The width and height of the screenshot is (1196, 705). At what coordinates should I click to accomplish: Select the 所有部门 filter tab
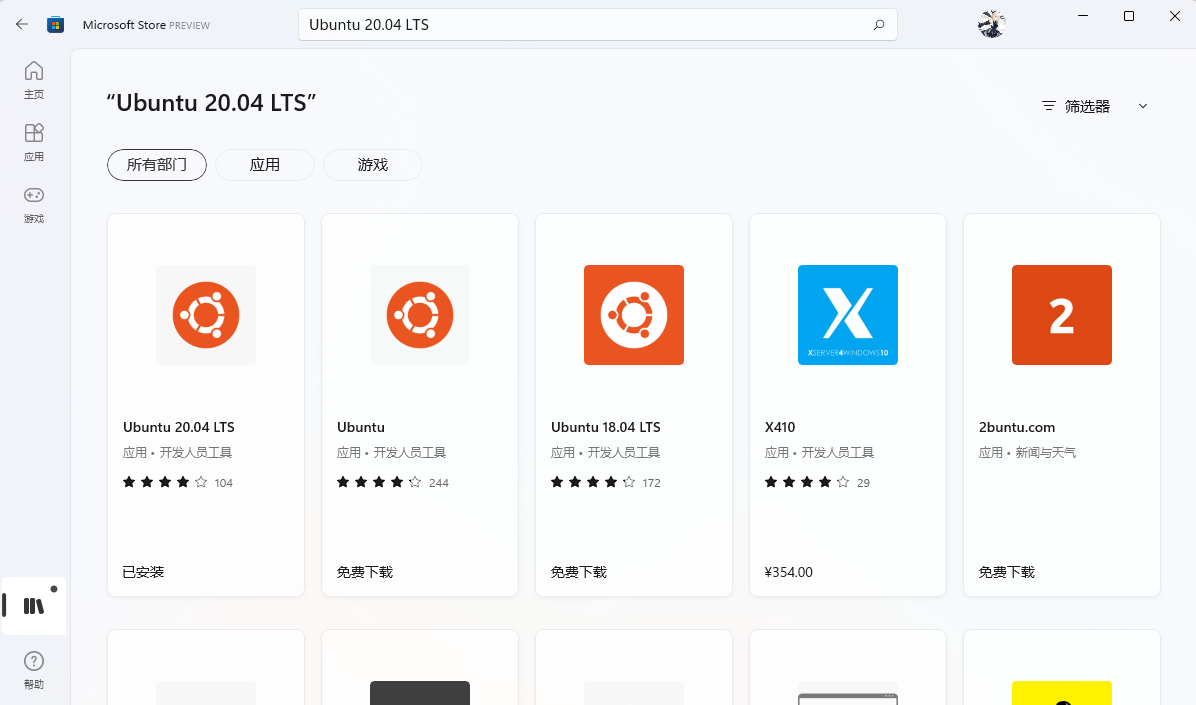coord(156,165)
